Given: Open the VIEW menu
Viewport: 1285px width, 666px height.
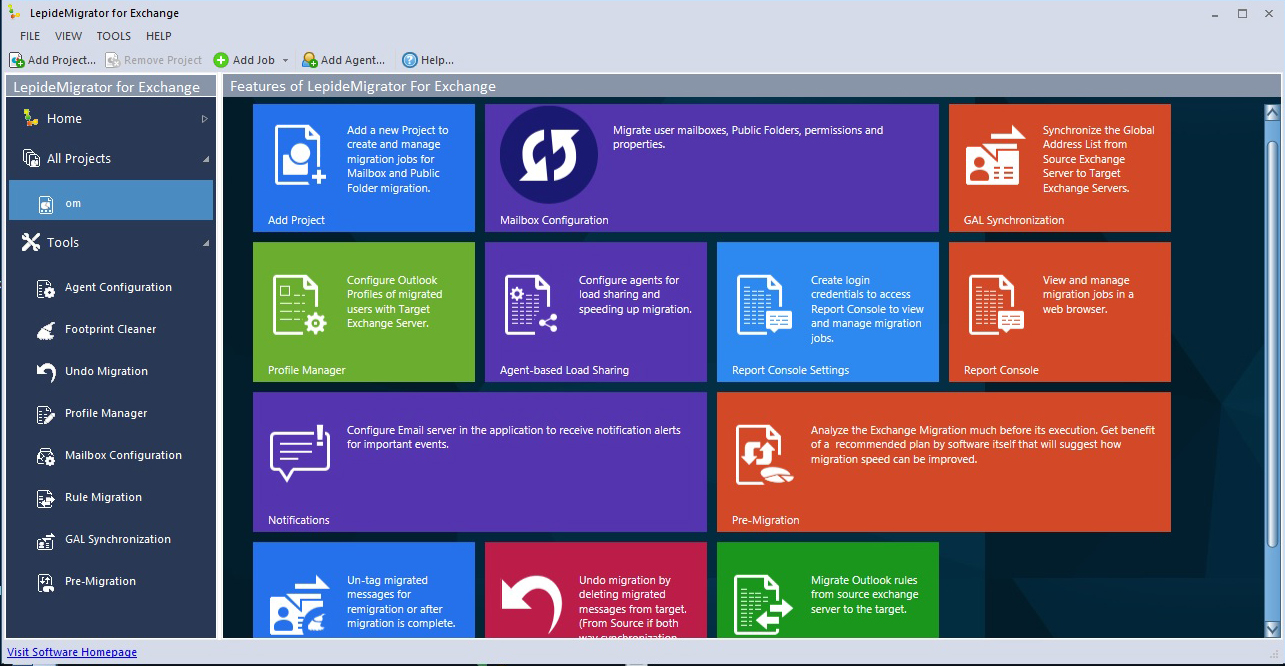Looking at the screenshot, I should point(69,36).
